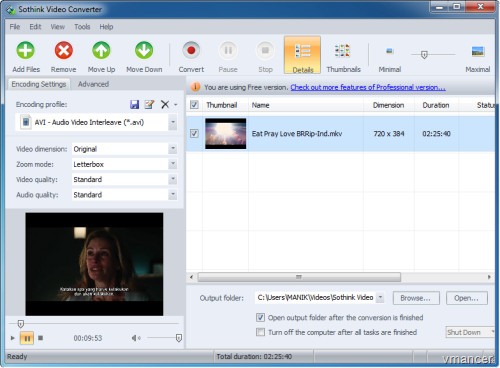Image resolution: width=500 pixels, height=368 pixels.
Task: Stop the preview playback
Action: pyautogui.click(x=41, y=338)
